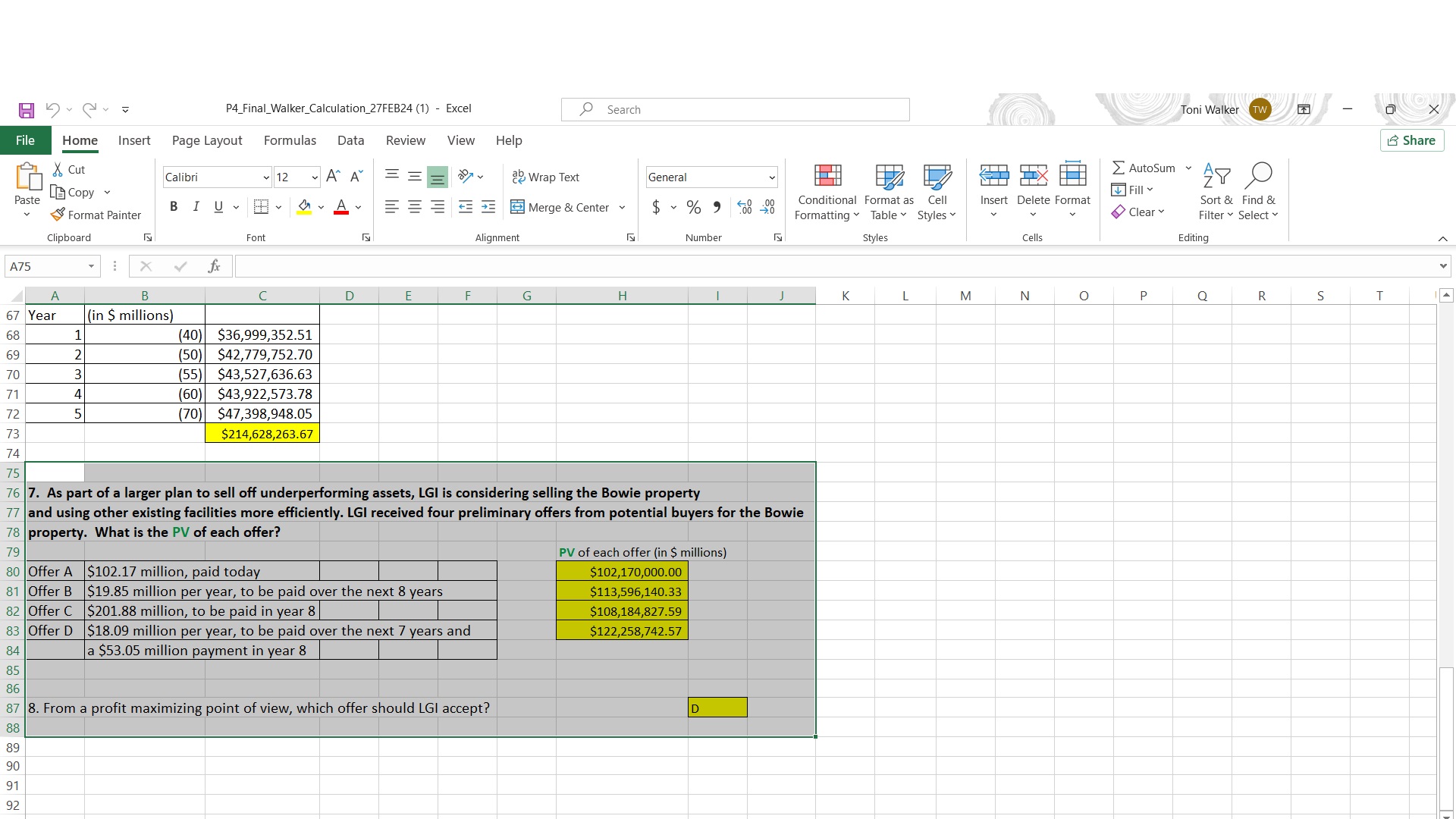Apply the yellow fill color swatch

point(304,207)
